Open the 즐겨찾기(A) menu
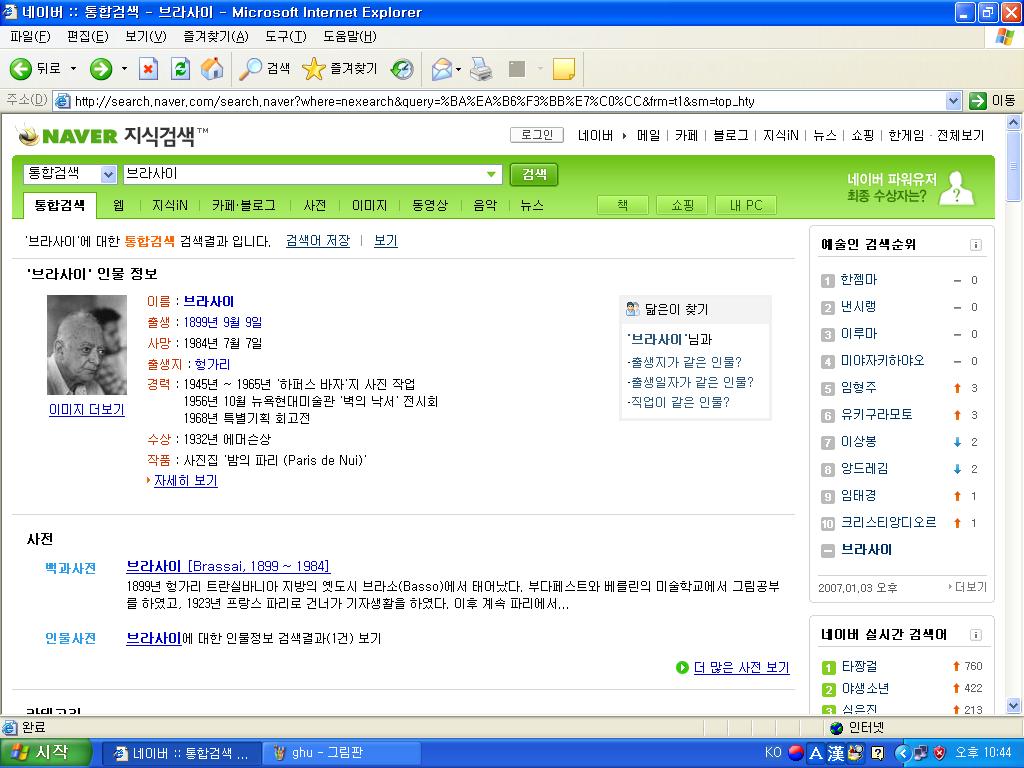 point(215,36)
